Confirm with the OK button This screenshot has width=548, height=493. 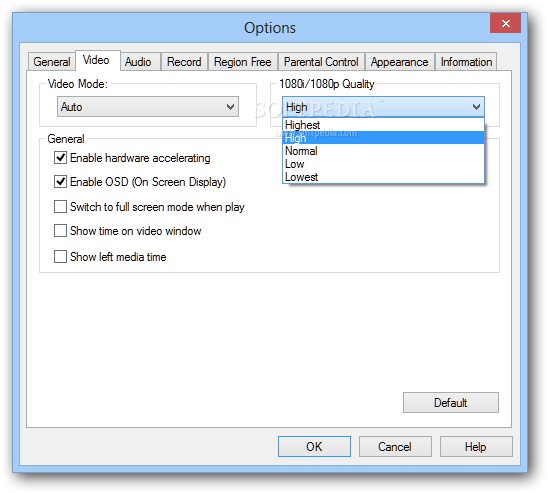314,447
